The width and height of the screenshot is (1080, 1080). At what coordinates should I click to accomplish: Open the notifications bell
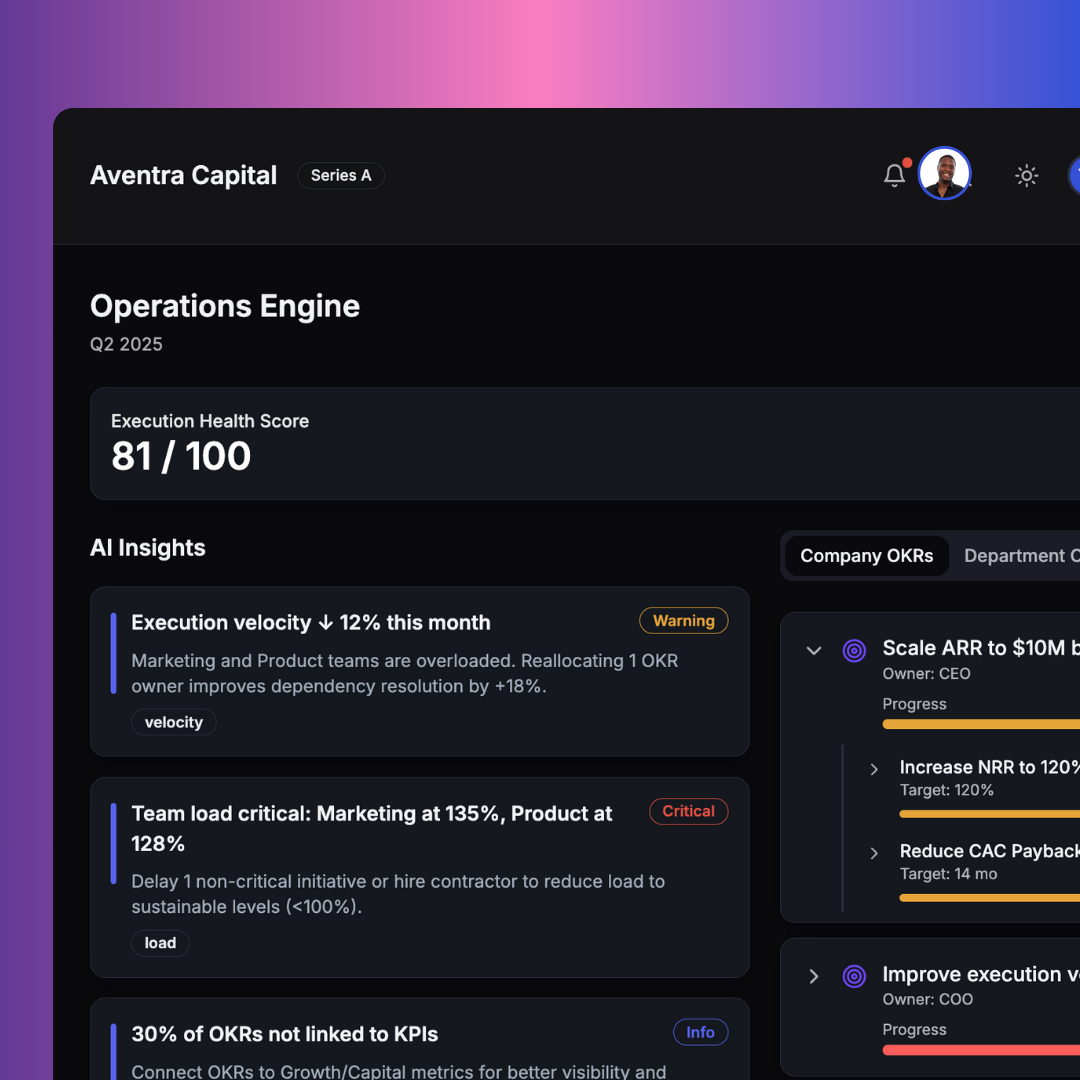[x=894, y=175]
